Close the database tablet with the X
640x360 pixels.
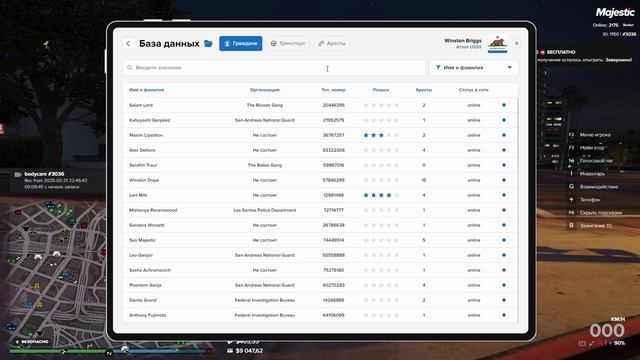(x=516, y=43)
